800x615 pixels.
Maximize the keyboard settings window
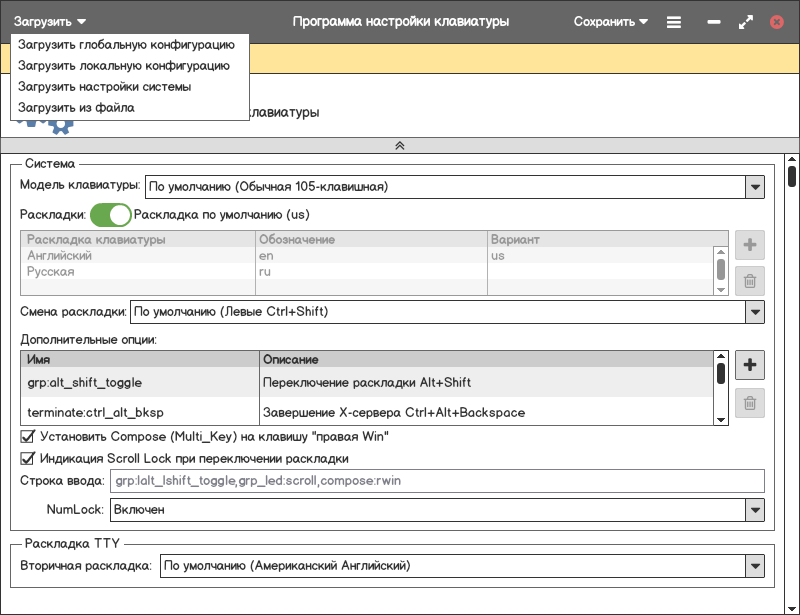tap(745, 21)
